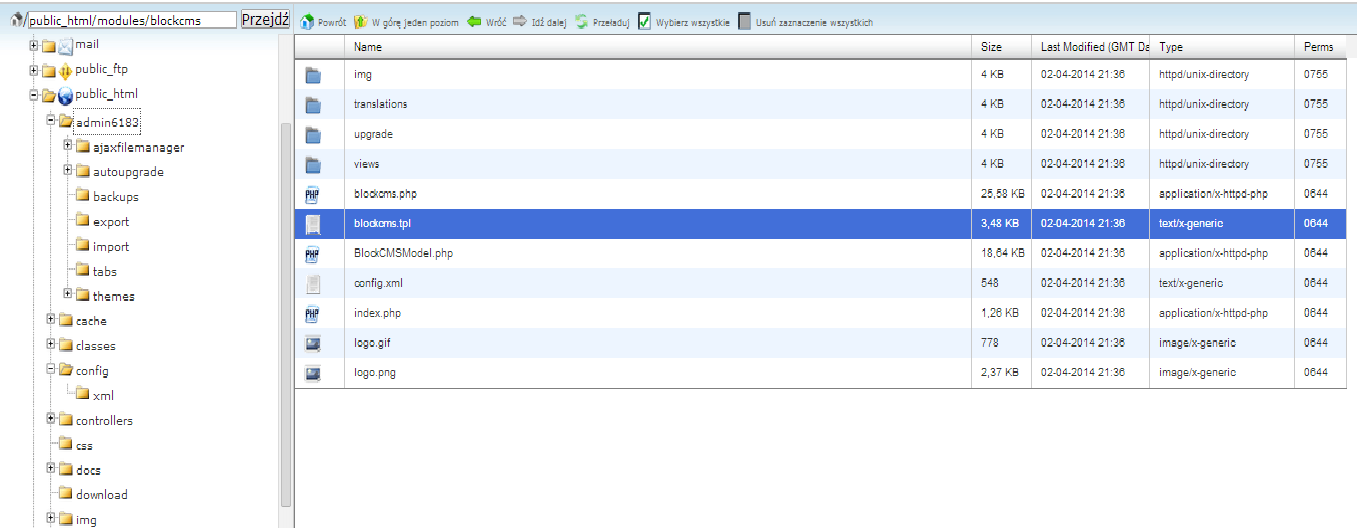Image resolution: width=1357 pixels, height=528 pixels.
Task: Open the xml folder under config
Action: click(103, 396)
